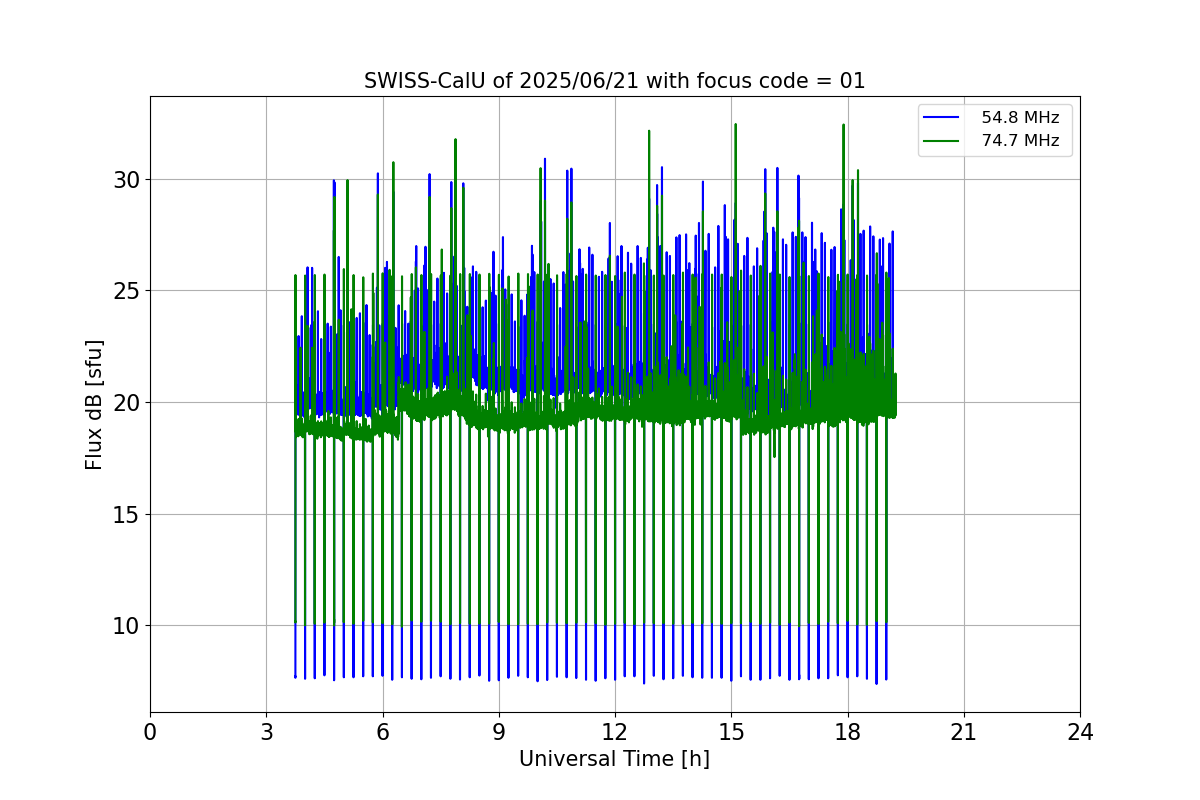This screenshot has height=800, width=1200.
Task: Click the 'Flux dB [sfu]' y-axis label
Action: [94, 404]
